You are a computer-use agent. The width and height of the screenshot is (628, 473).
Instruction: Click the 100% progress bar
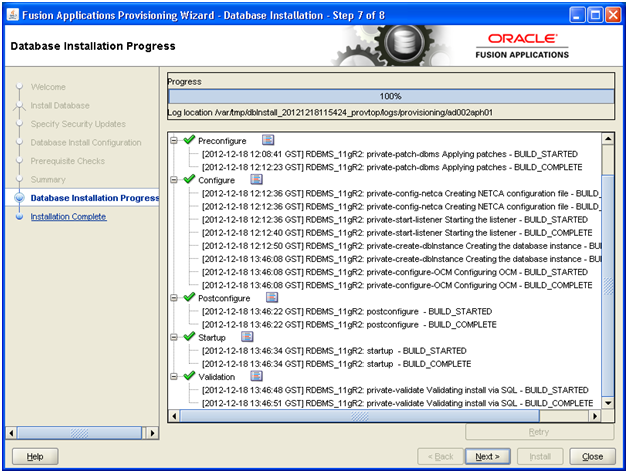coord(391,96)
